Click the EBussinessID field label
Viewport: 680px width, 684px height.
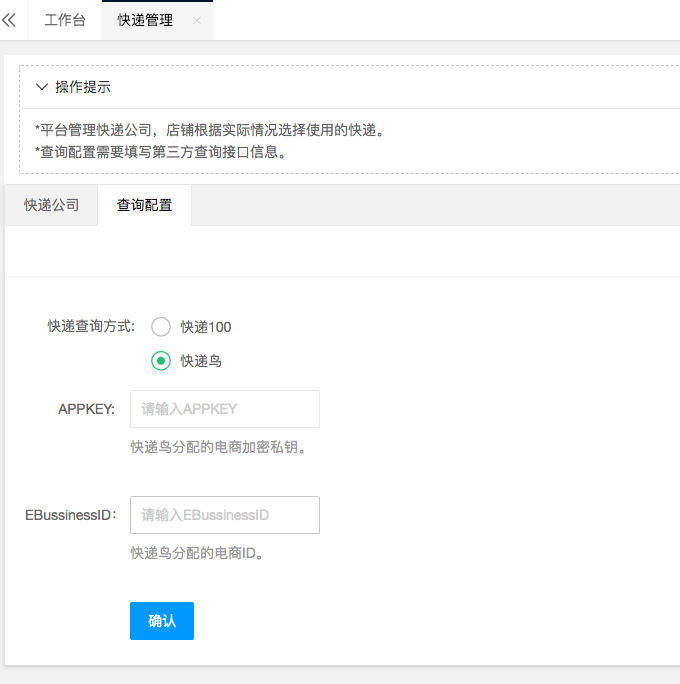point(71,515)
